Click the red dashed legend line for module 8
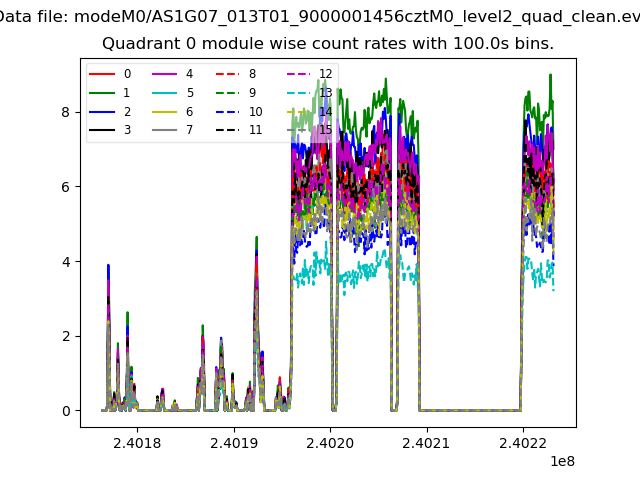This screenshot has width=640, height=480. [228, 74]
